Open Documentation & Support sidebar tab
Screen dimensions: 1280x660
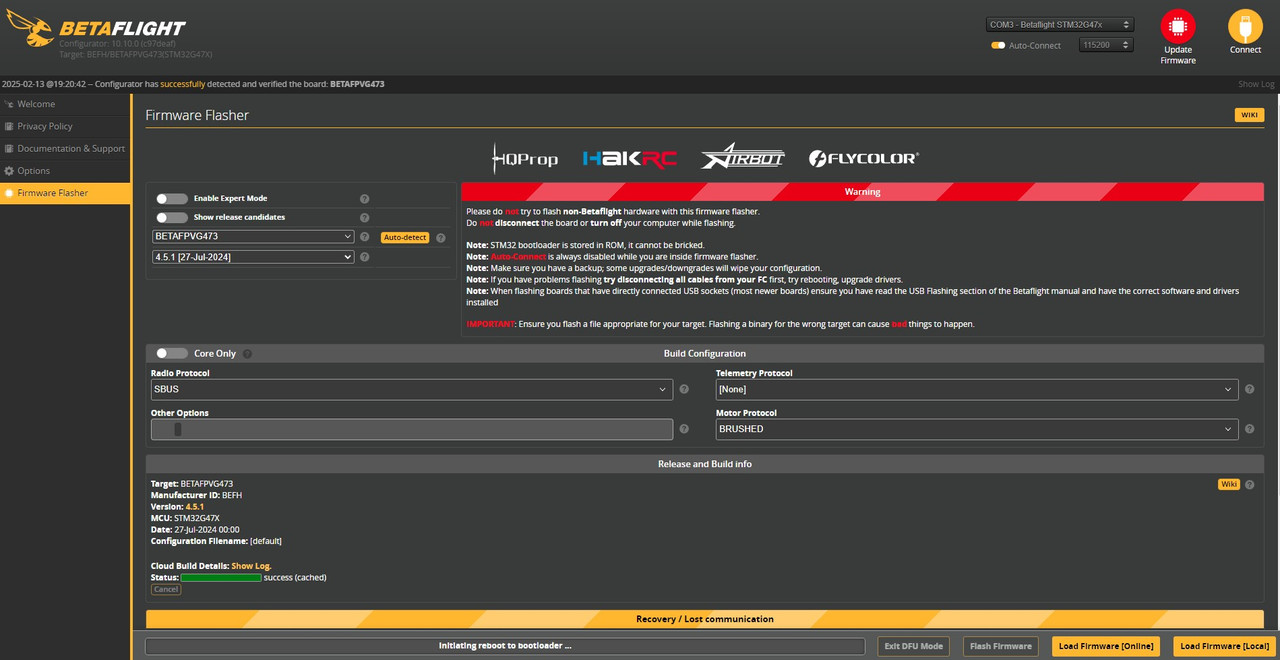point(65,148)
